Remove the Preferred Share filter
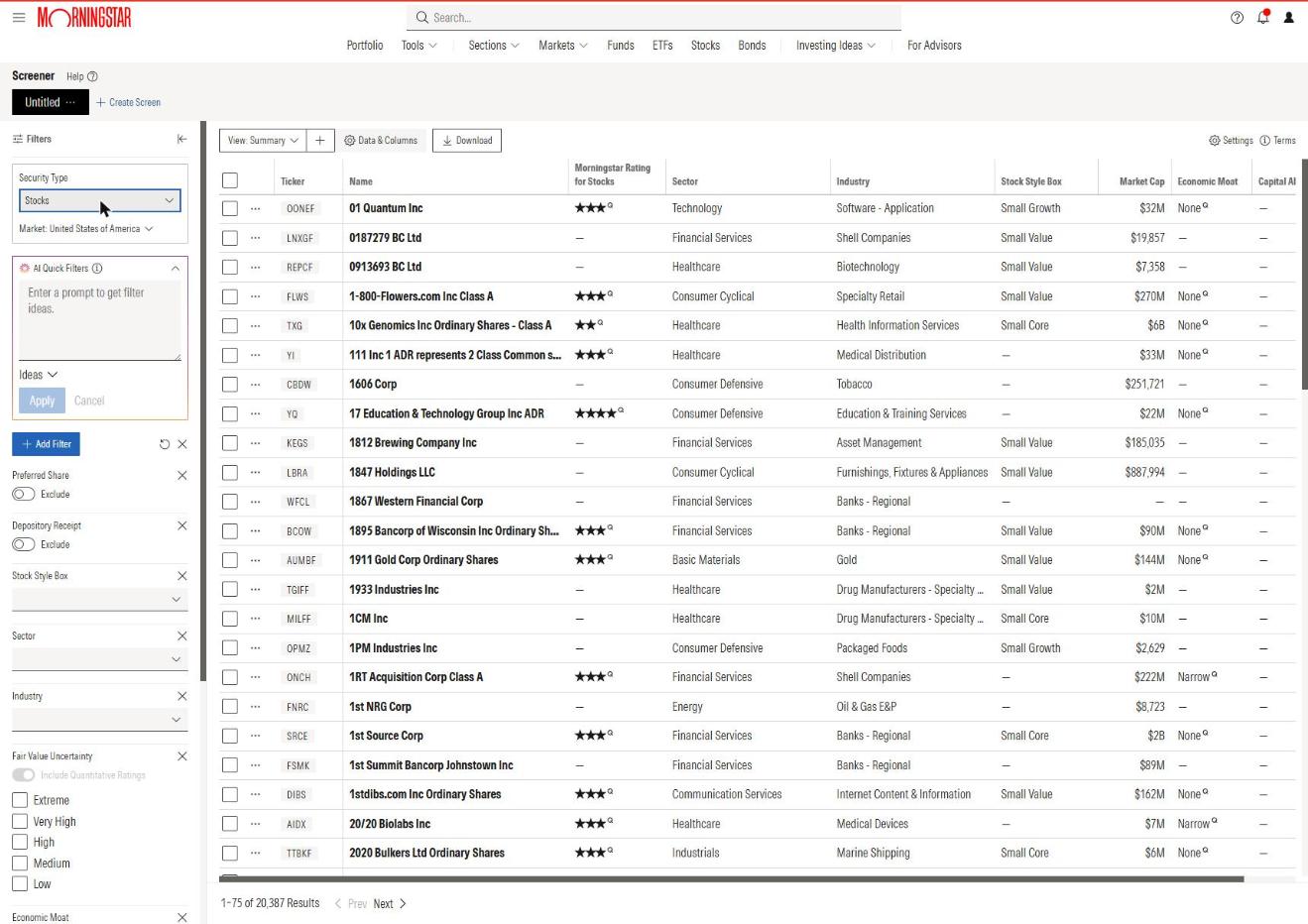1308x924 pixels. (181, 475)
